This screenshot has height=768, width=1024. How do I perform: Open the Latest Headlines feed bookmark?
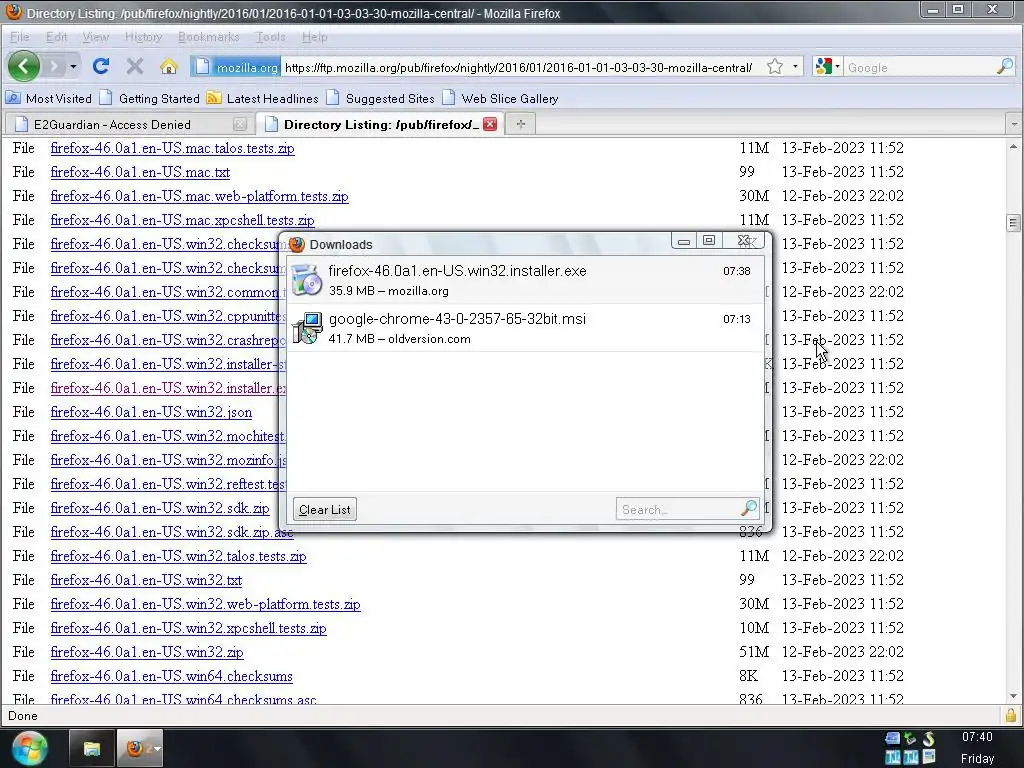263,99
